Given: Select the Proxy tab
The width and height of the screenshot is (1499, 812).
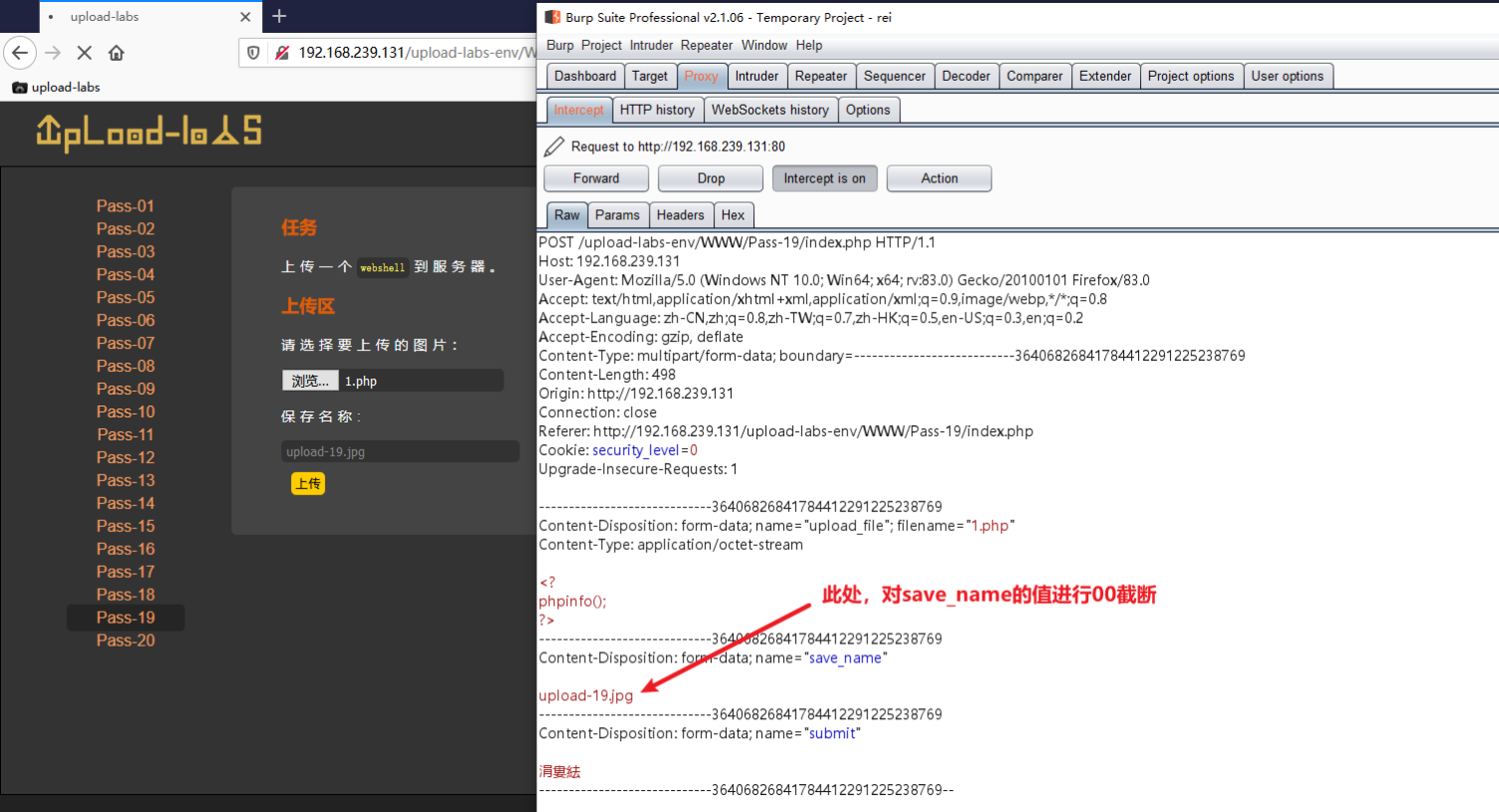Looking at the screenshot, I should [702, 76].
